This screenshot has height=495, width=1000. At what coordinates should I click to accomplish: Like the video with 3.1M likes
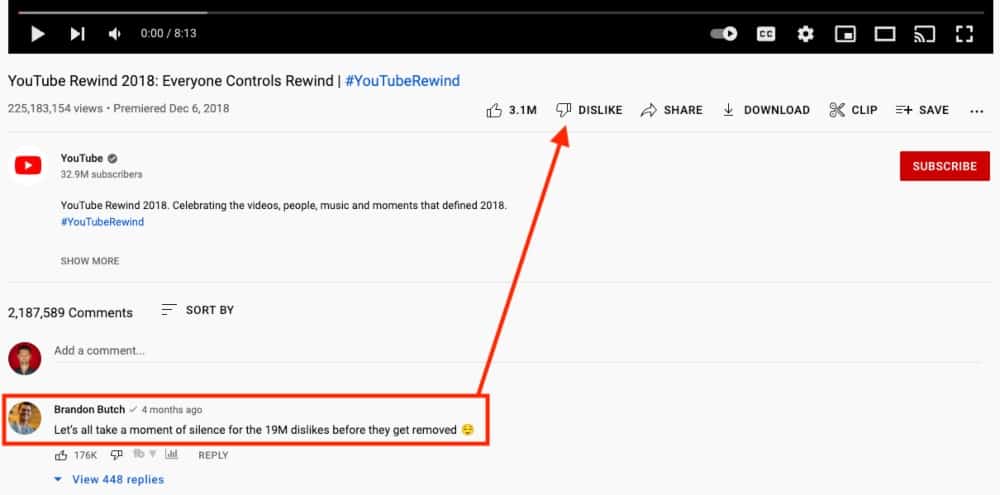point(511,110)
